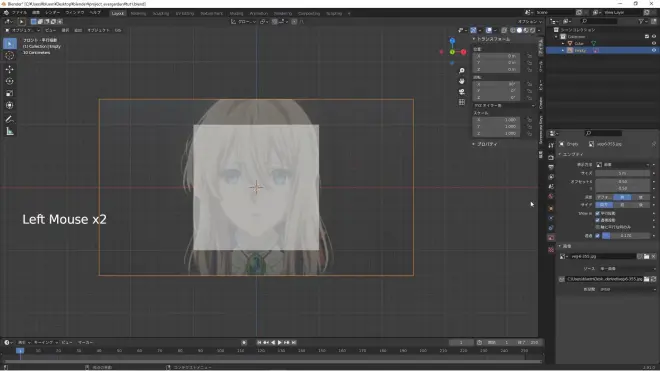Play the timeline animation
The height and width of the screenshot is (371, 660).
click(280, 343)
